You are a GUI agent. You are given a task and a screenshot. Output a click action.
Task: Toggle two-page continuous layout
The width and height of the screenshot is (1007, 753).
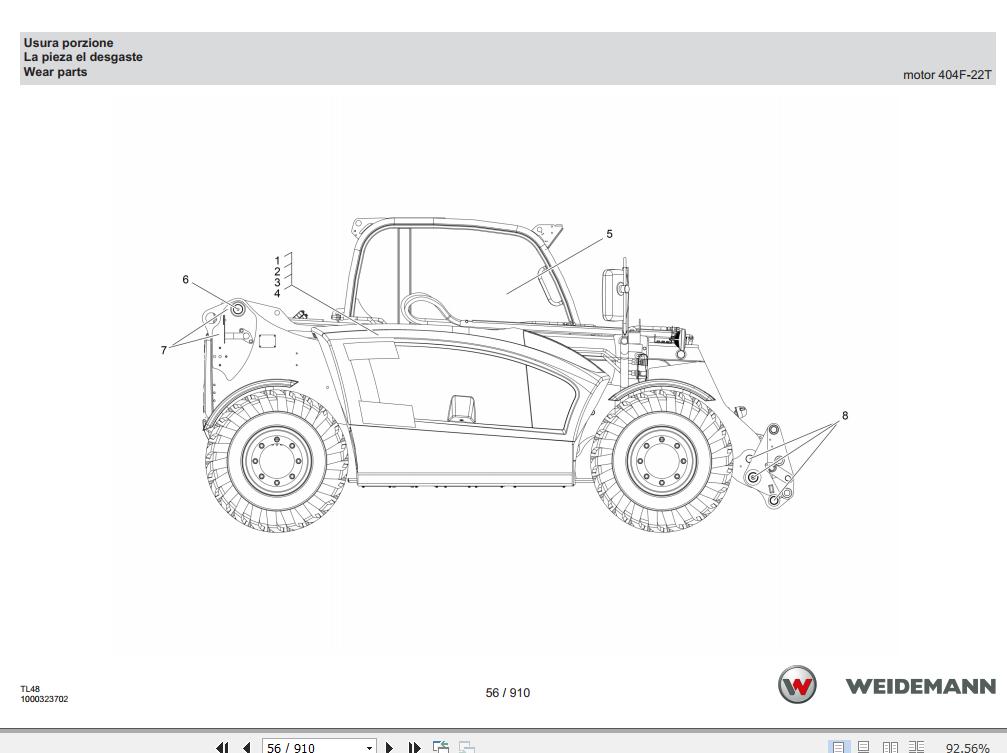[916, 746]
